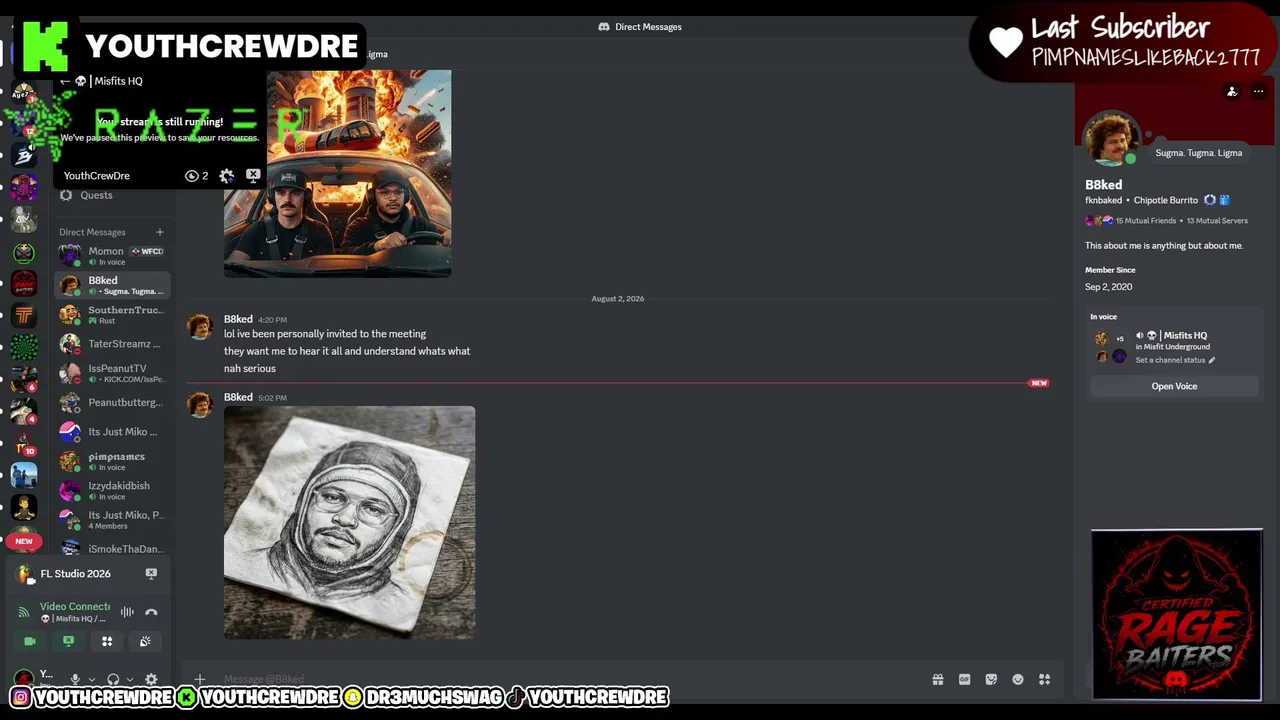Image resolution: width=1280 pixels, height=720 pixels.
Task: Open the red T server icon
Action: click(x=24, y=316)
